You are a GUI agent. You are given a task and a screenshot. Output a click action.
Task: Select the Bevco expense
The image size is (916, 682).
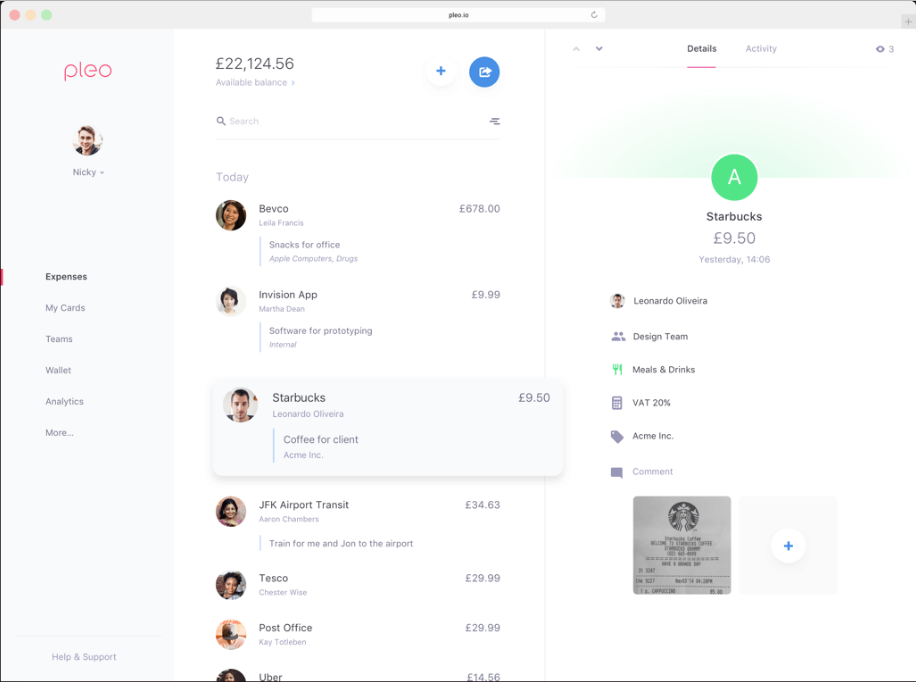pos(358,233)
